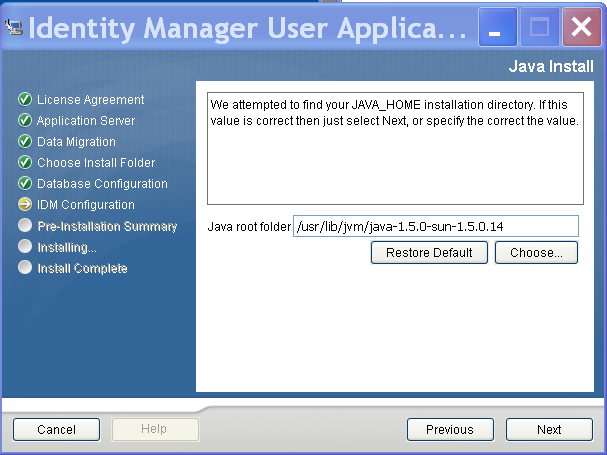Click the greyed-out Help button

[x=155, y=429]
